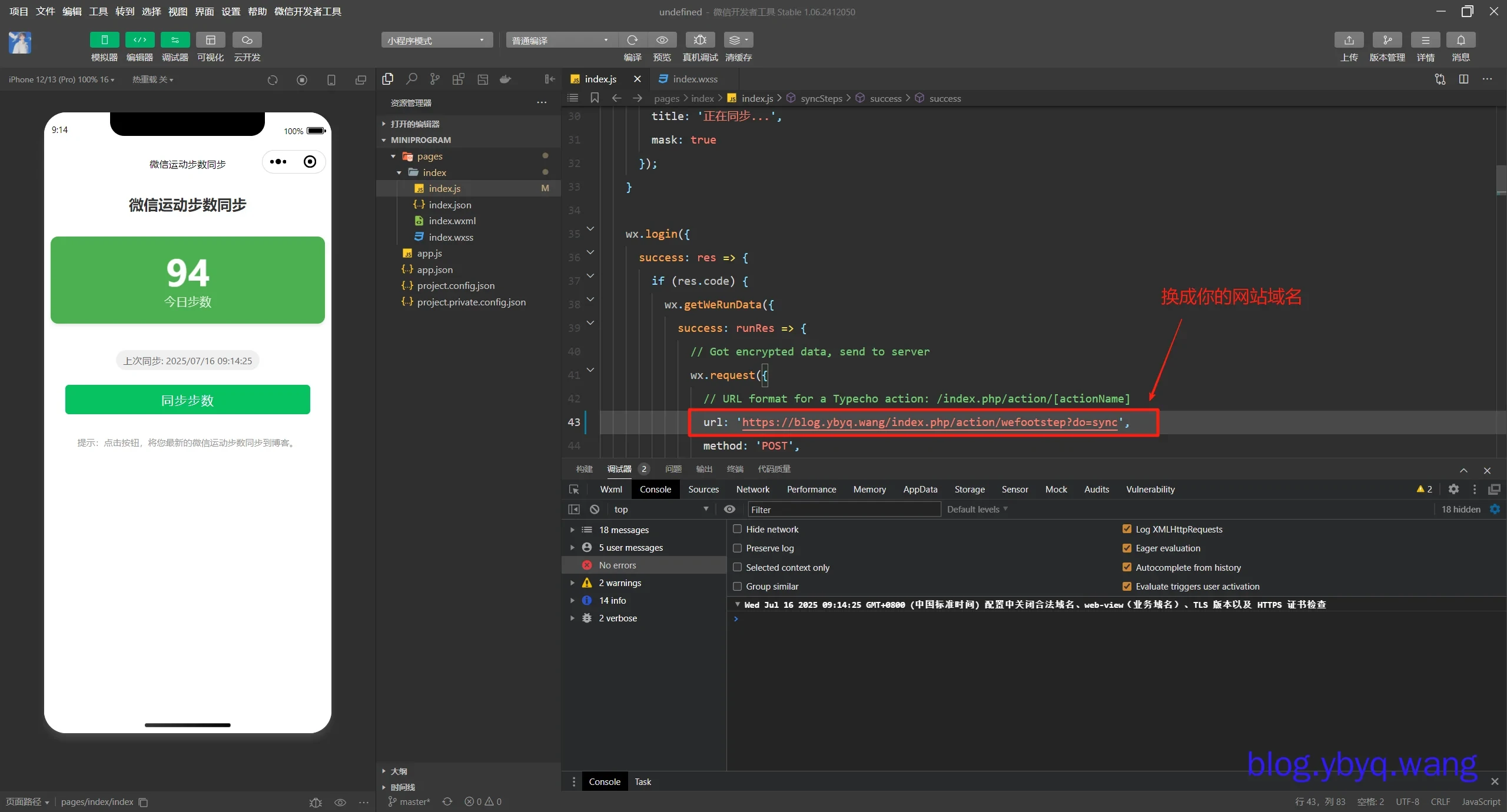Click the simulator stop record icon

[302, 80]
